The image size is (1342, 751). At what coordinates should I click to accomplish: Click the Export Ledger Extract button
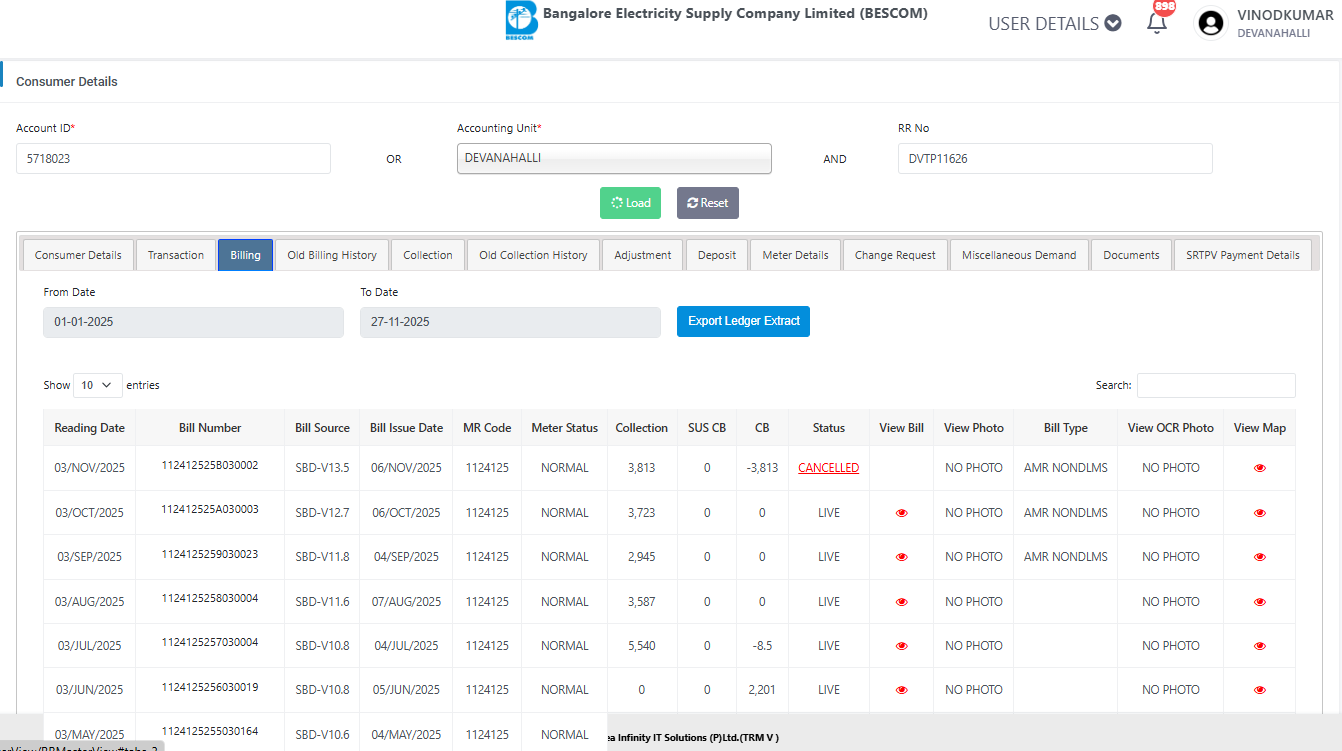[743, 321]
